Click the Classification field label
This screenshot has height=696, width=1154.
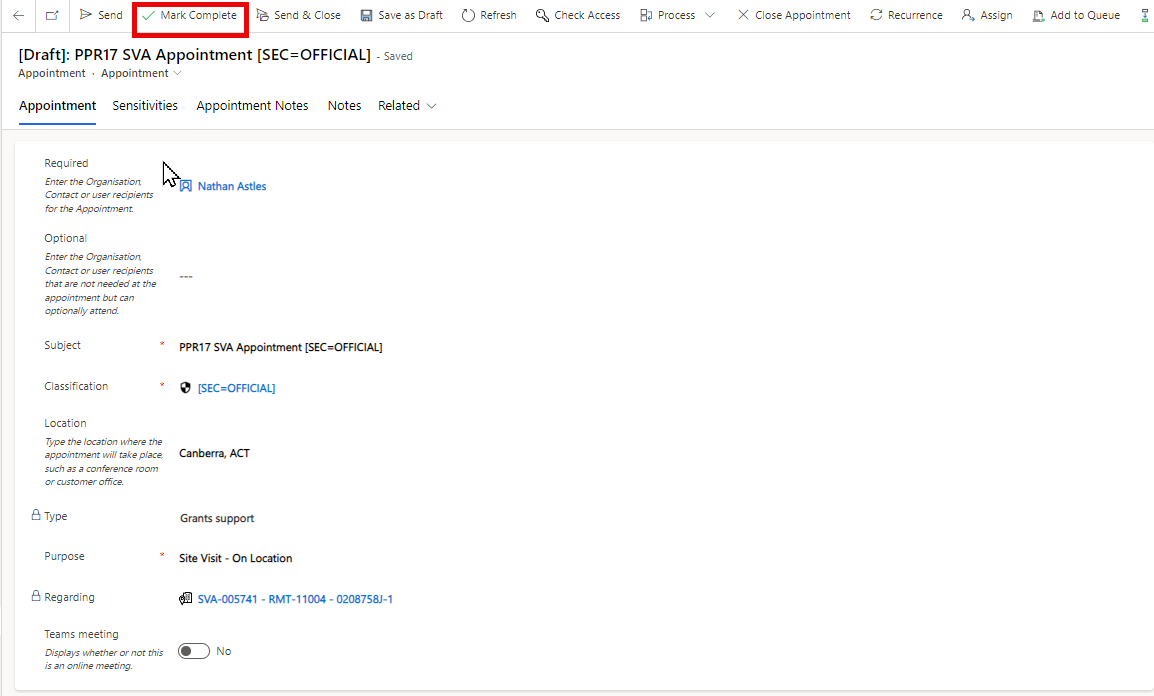coord(76,386)
